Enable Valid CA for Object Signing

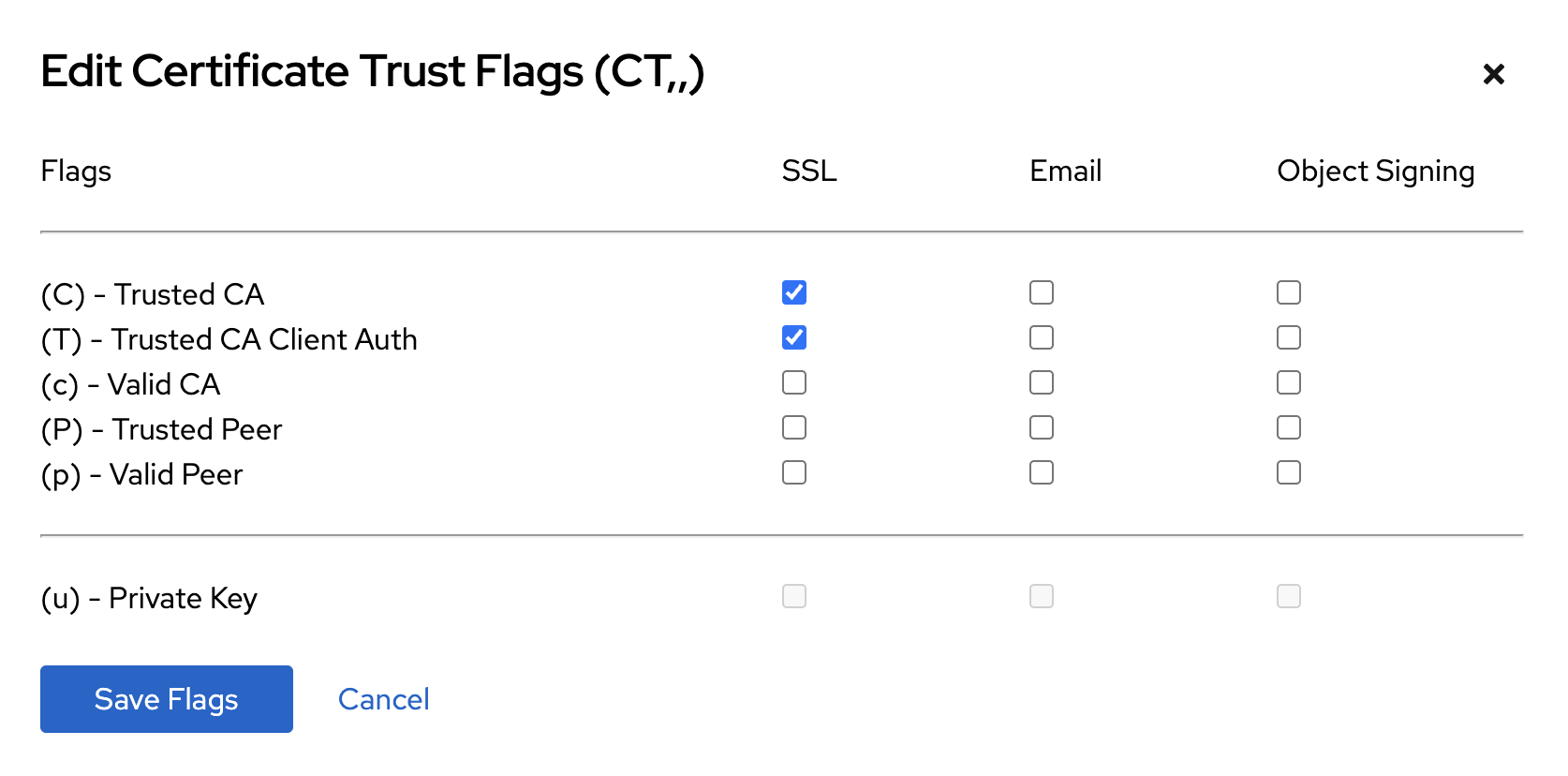coord(1289,382)
